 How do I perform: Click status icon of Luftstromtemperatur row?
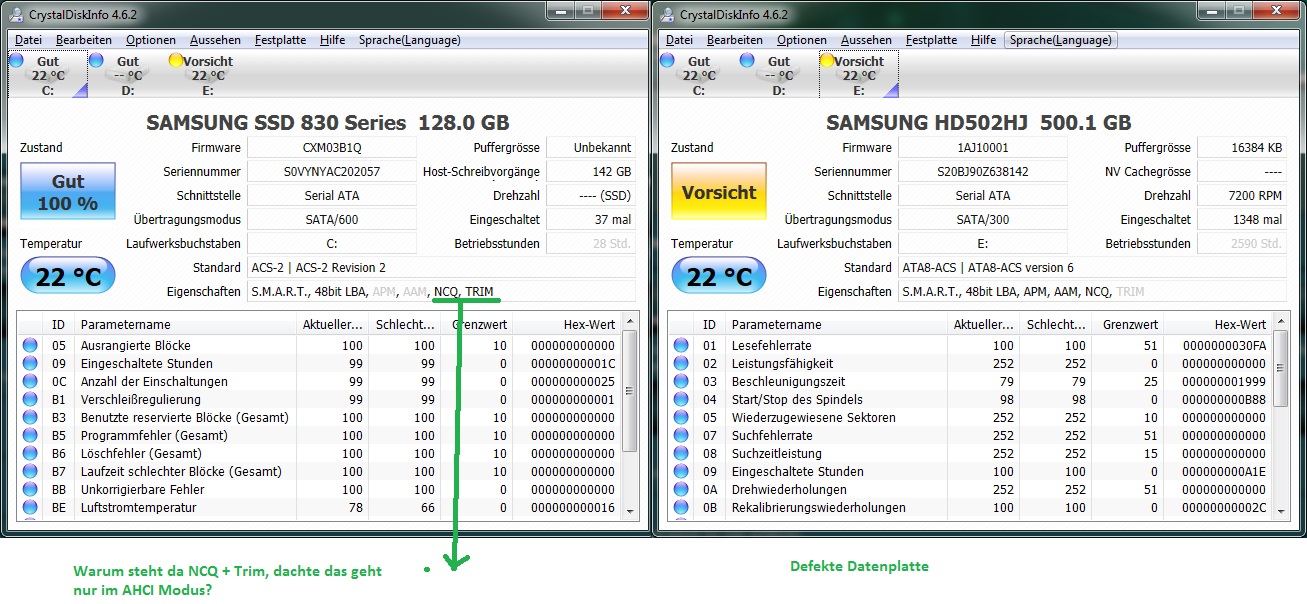point(30,507)
